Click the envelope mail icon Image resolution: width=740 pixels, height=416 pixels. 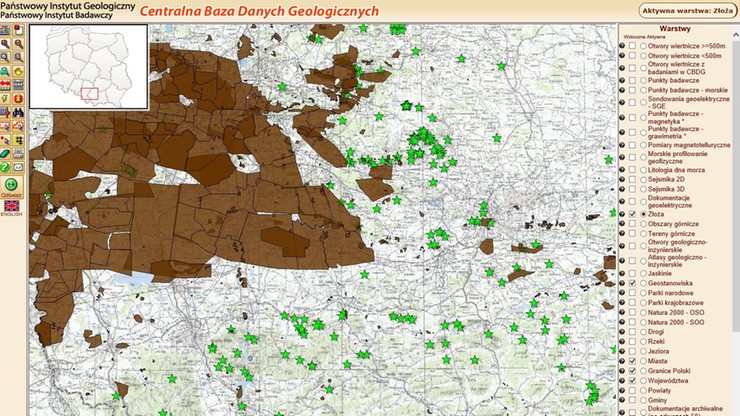(x=18, y=167)
